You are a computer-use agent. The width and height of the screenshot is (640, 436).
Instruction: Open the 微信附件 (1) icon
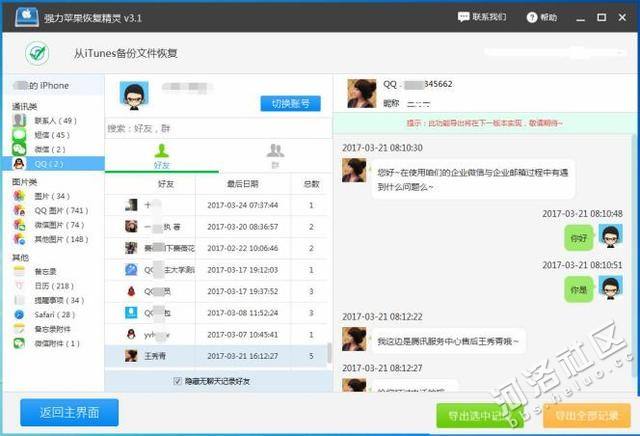pyautogui.click(x=19, y=343)
